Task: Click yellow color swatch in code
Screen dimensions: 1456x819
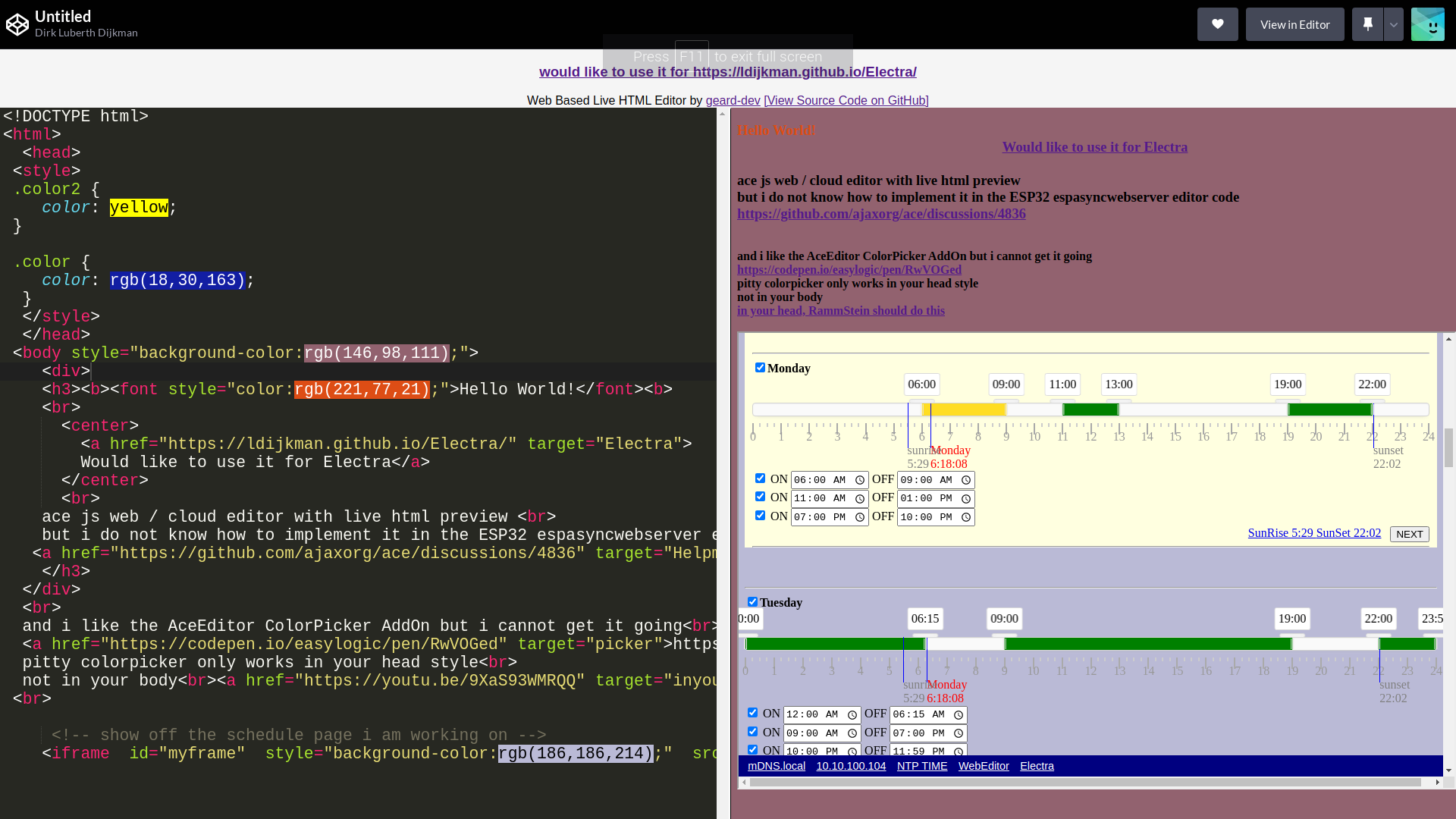Action: [139, 208]
